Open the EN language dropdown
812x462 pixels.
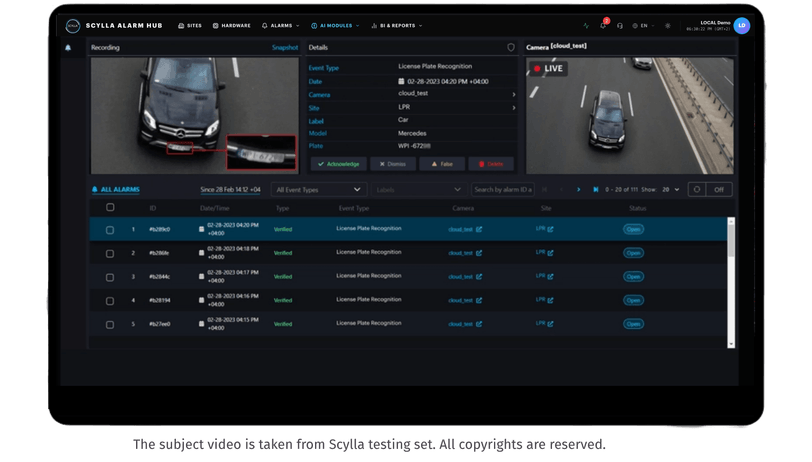(x=643, y=25)
